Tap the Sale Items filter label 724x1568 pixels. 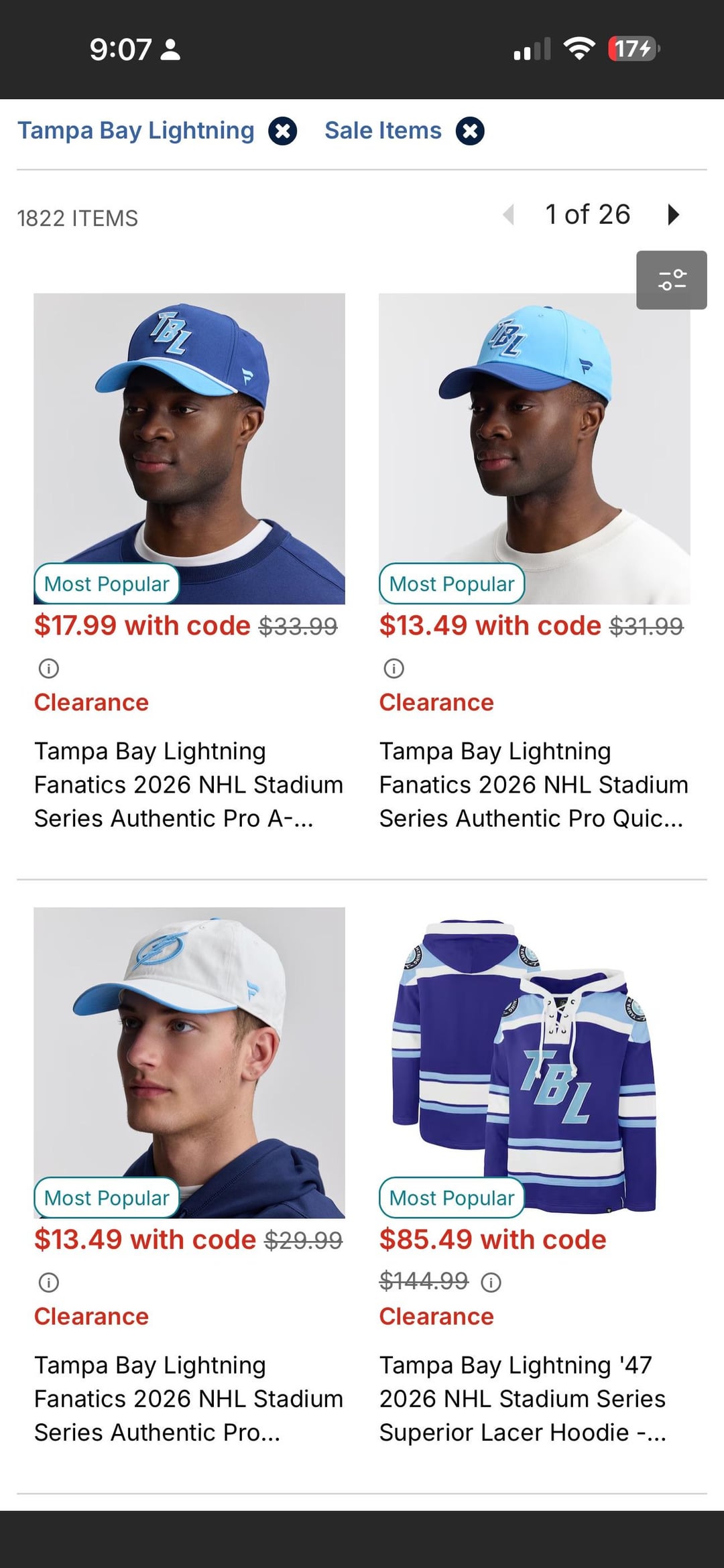[383, 130]
